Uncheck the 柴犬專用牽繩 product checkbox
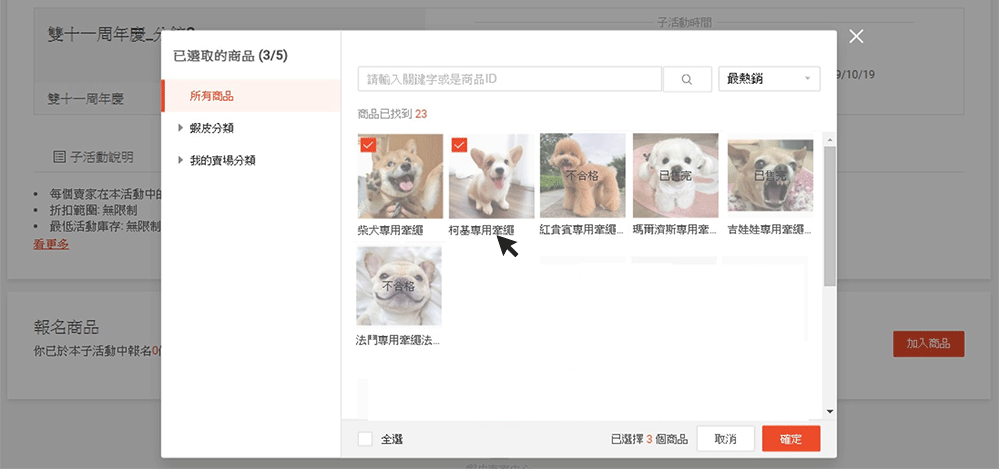This screenshot has height=469, width=1000. pos(367,145)
